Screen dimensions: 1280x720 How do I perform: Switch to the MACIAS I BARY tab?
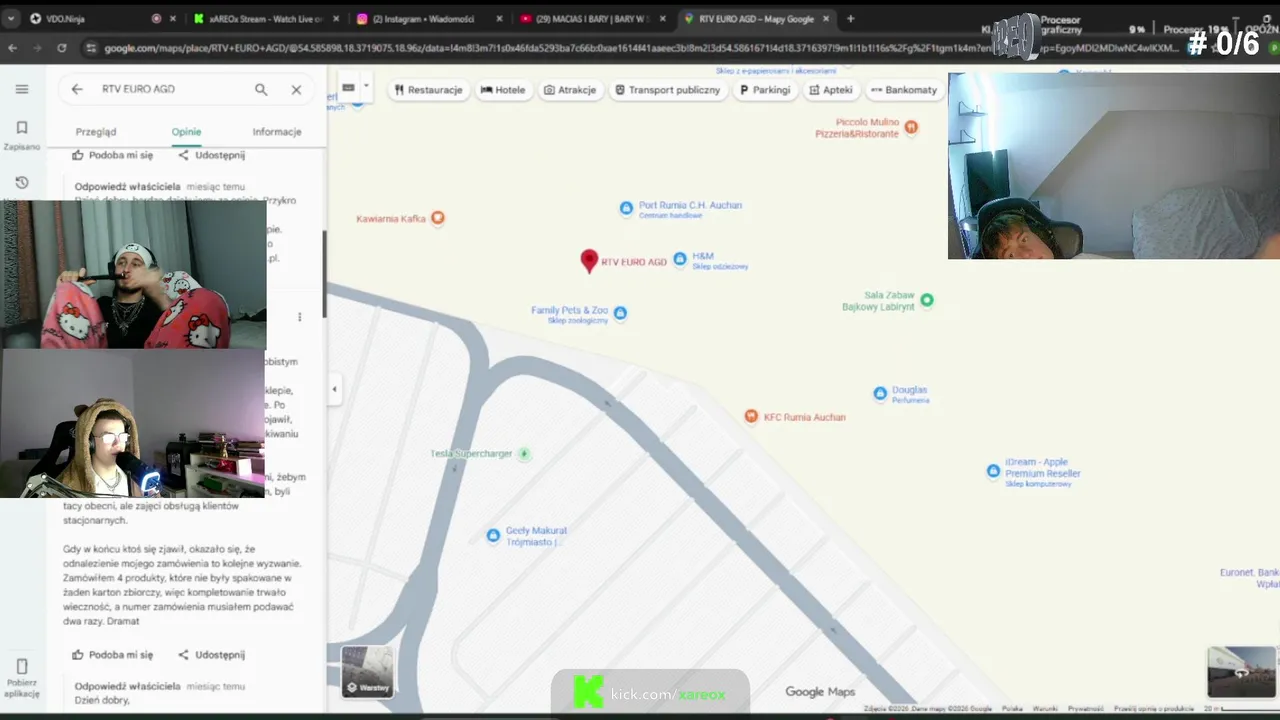(x=591, y=18)
